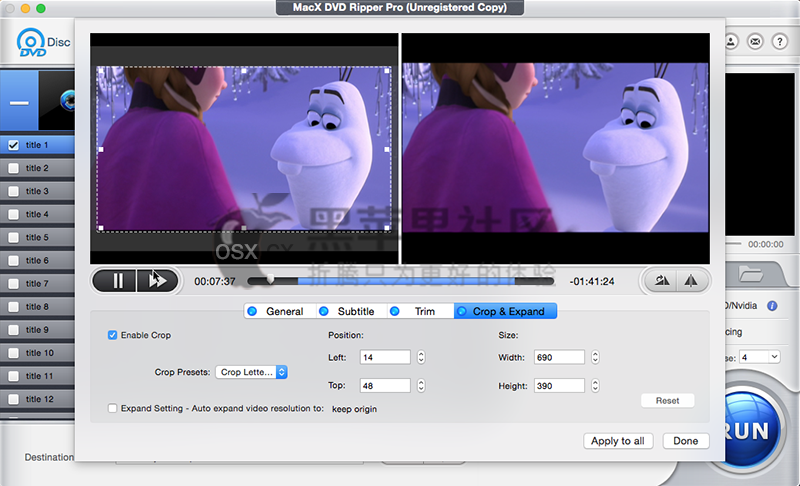This screenshot has height=486, width=800.
Task: Check the title 9 checkbox
Action: (x=14, y=330)
